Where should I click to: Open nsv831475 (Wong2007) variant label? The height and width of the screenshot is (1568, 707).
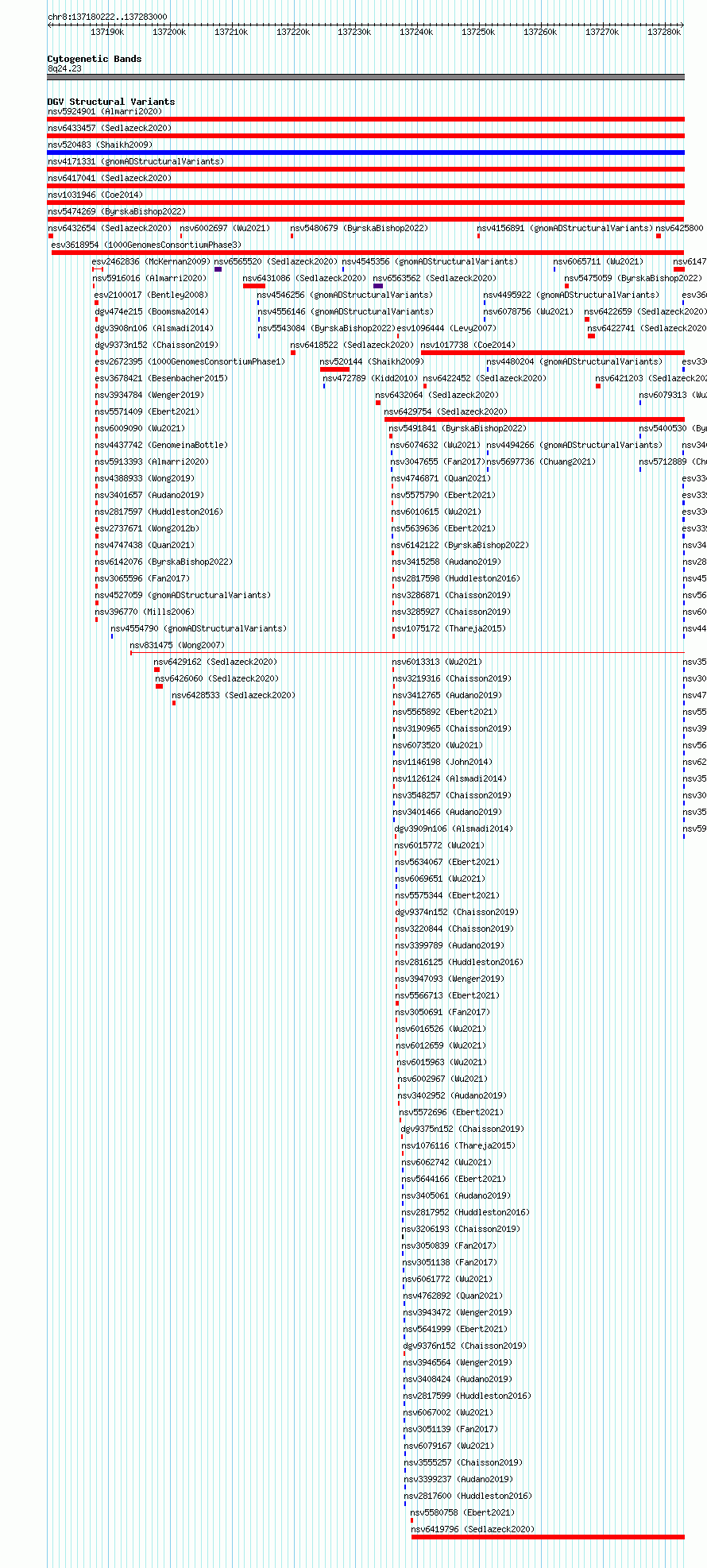pyautogui.click(x=177, y=645)
